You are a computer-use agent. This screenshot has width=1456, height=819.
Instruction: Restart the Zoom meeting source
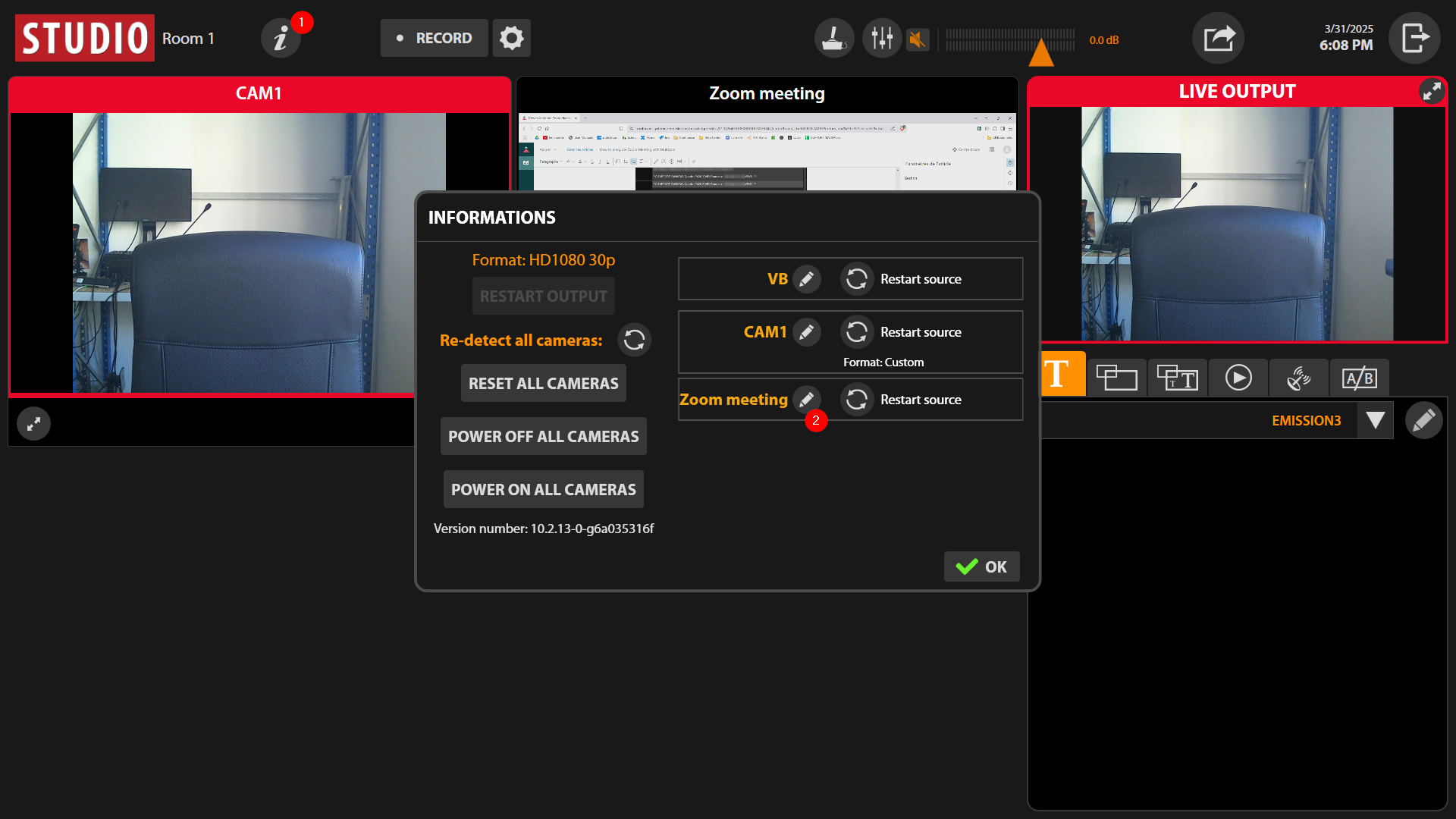(857, 400)
